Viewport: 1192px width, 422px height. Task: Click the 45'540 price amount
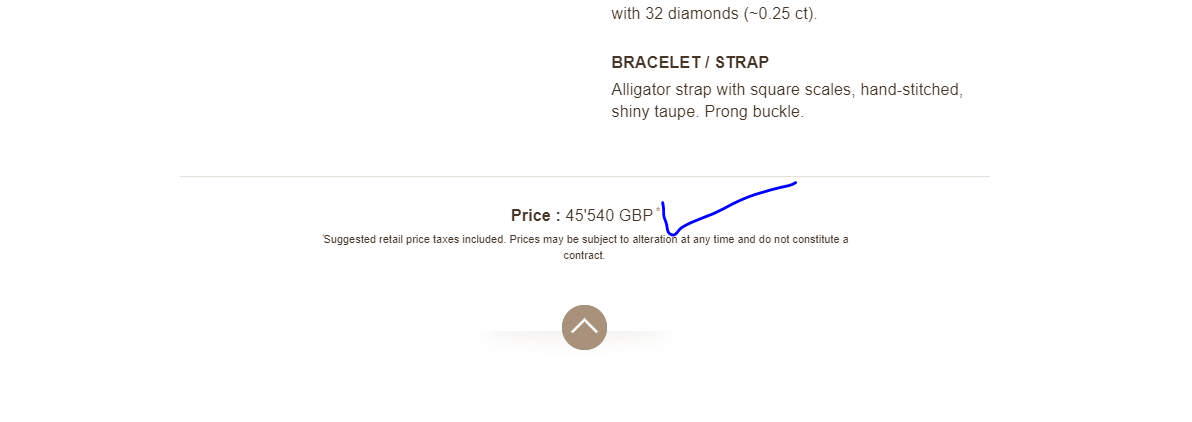tap(590, 215)
